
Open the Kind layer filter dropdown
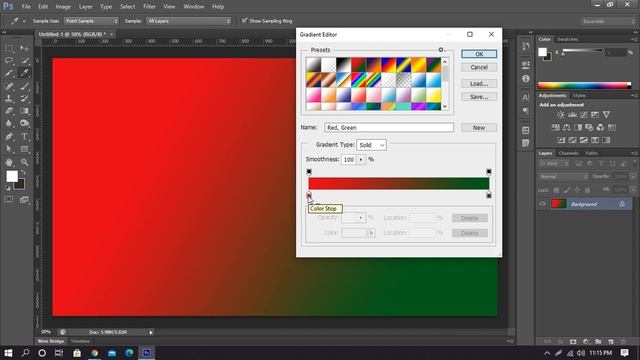[554, 164]
